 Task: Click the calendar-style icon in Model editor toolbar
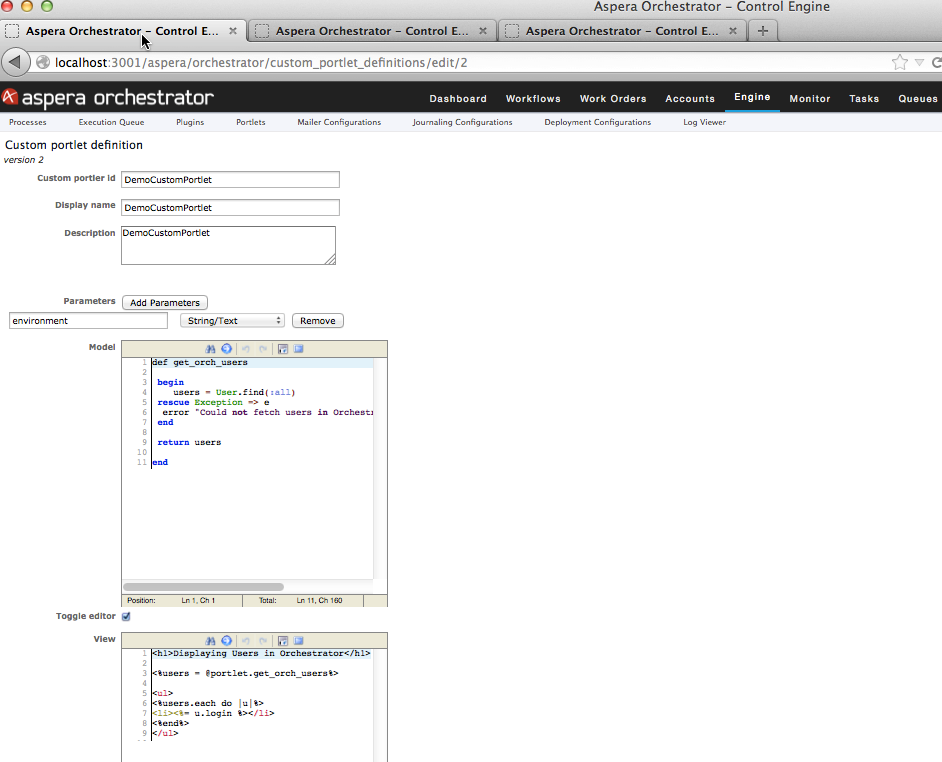[283, 349]
